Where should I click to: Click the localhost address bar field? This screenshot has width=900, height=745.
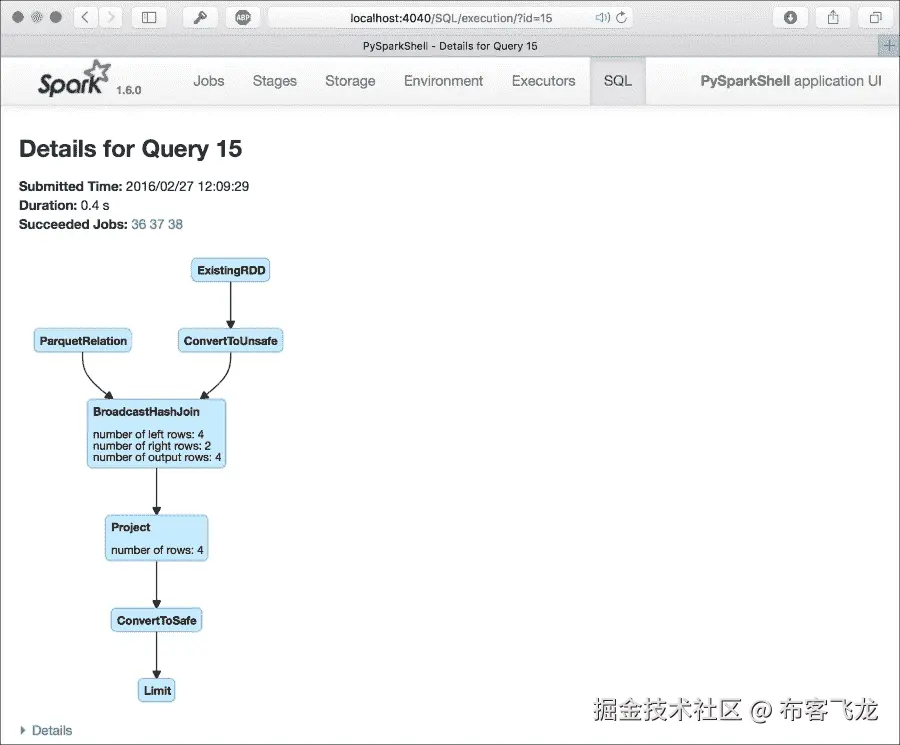tap(420, 17)
